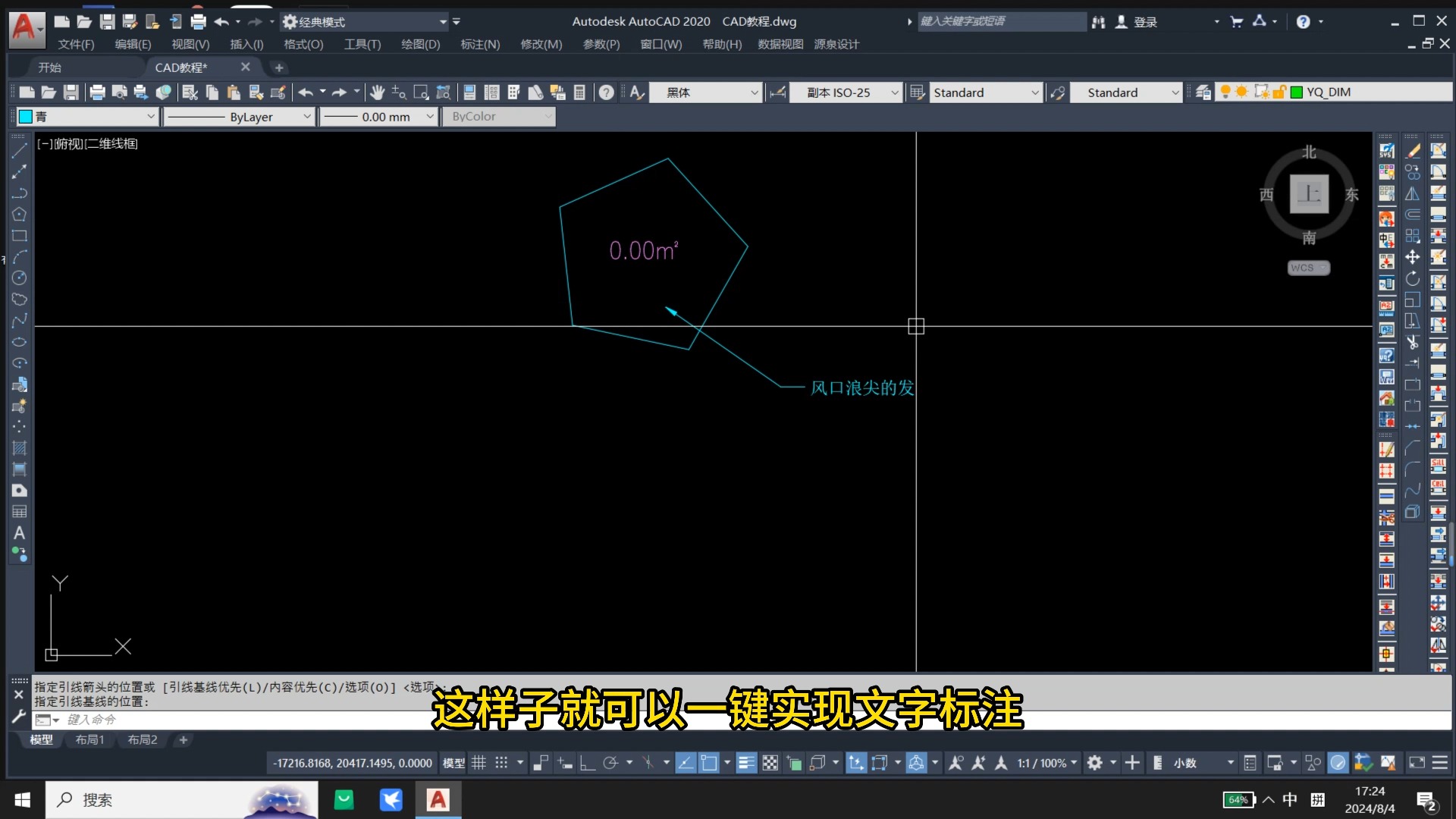Click the Plot print icon
The height and width of the screenshot is (819, 1456).
tap(97, 93)
